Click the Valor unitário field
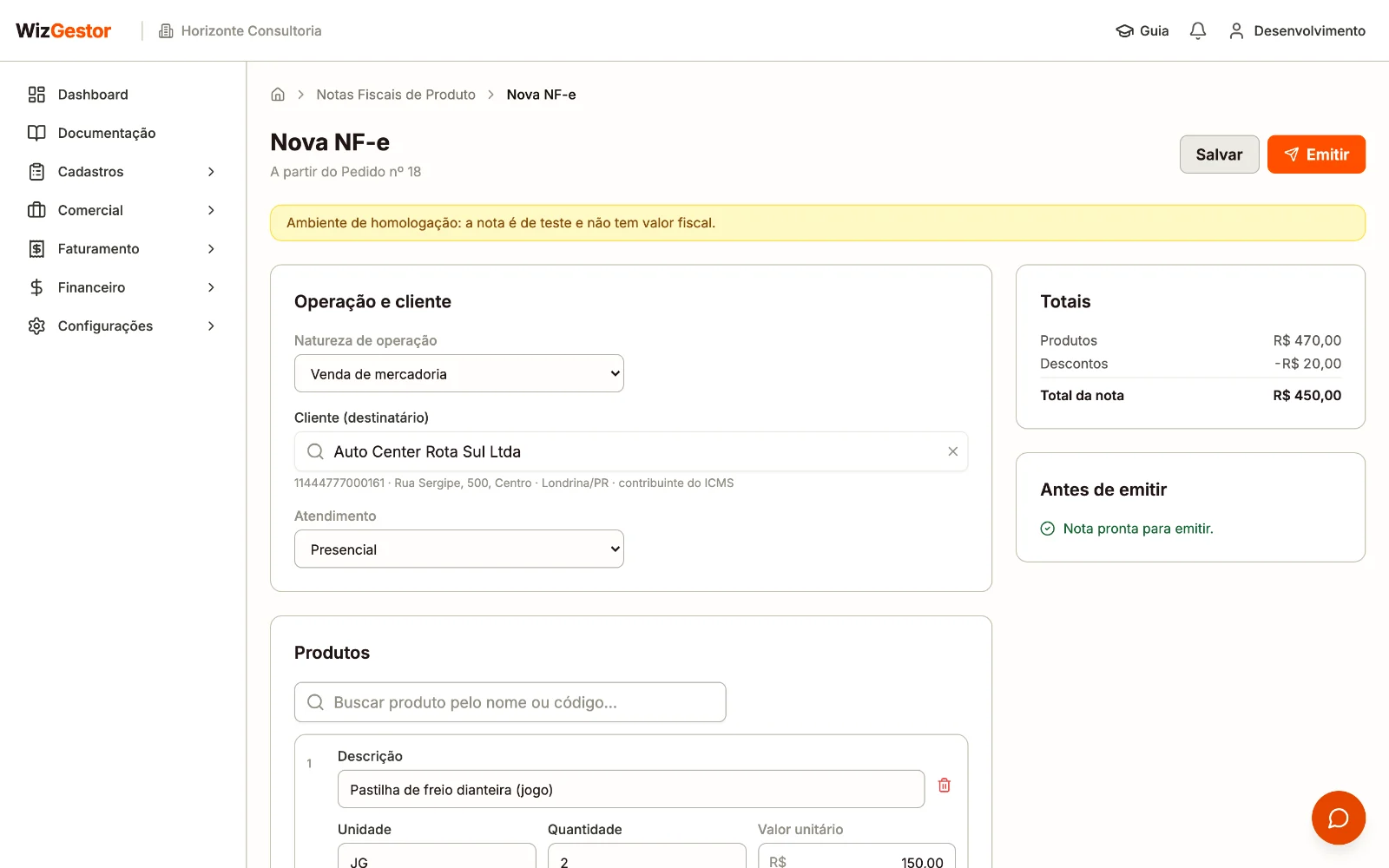This screenshot has width=1389, height=868. click(856, 857)
